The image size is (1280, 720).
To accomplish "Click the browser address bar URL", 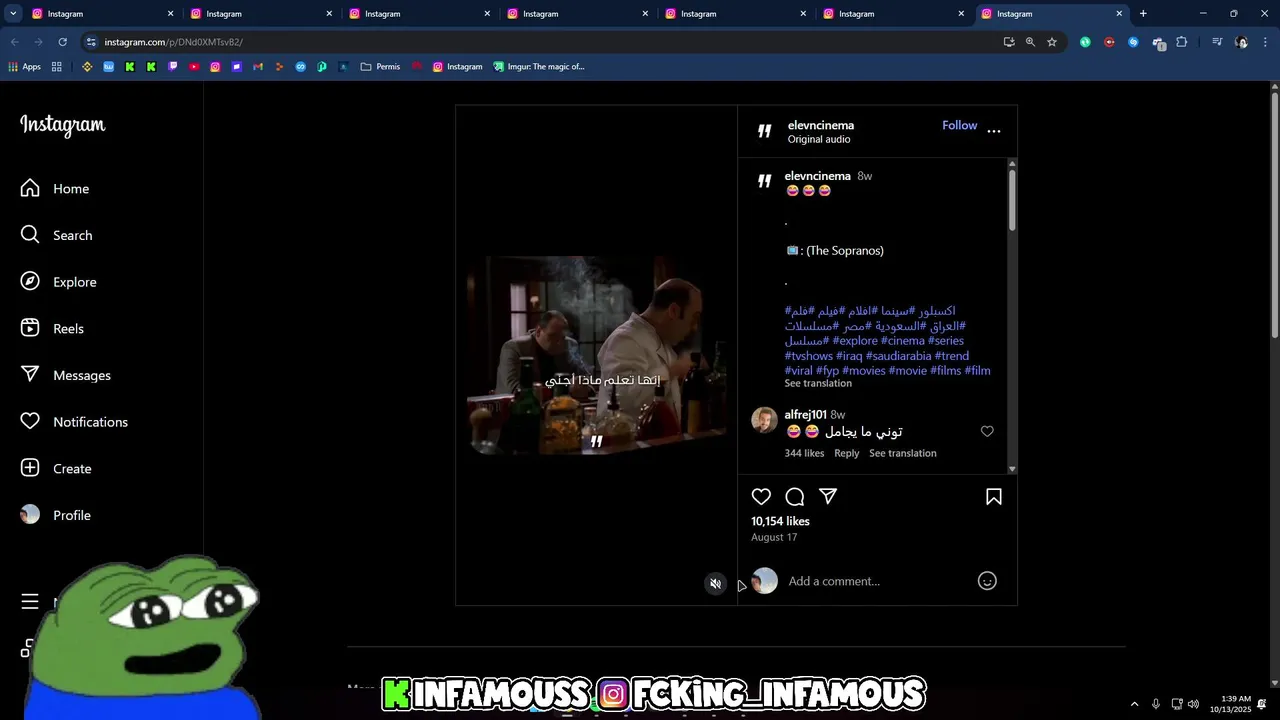I will coord(174,42).
